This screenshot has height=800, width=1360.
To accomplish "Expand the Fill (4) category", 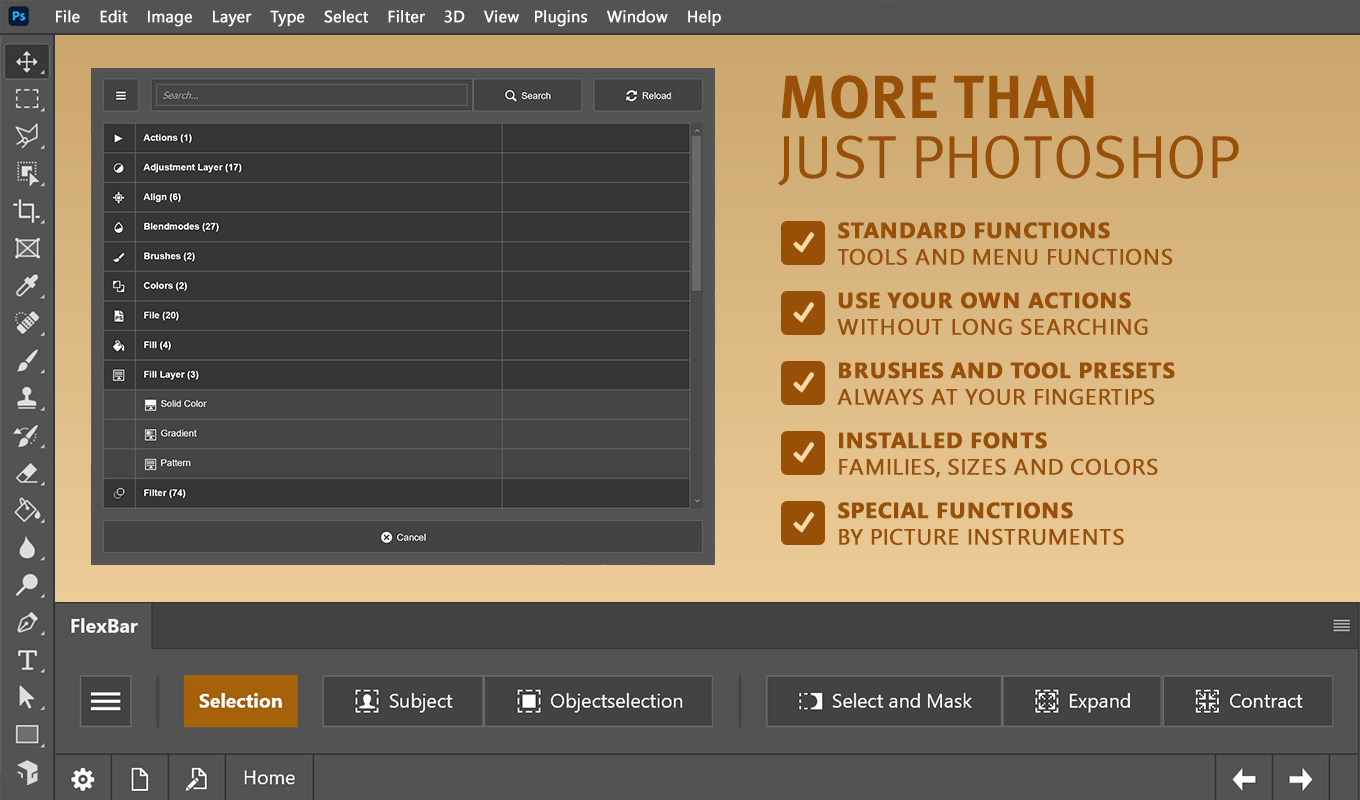I will tap(397, 345).
